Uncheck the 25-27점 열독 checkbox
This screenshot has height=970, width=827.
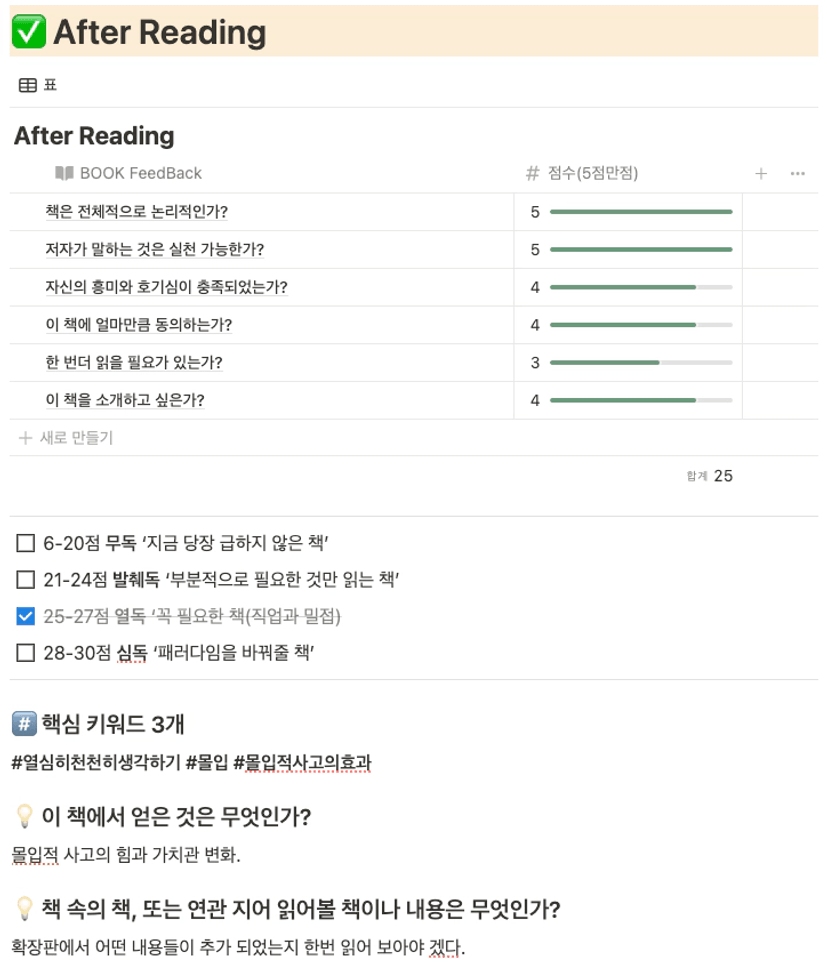click(x=25, y=616)
